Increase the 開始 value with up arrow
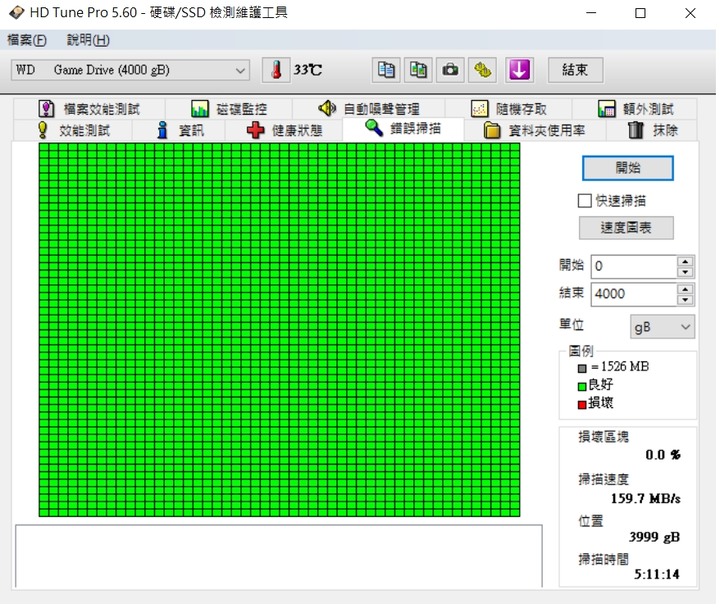The height and width of the screenshot is (608, 720). [685, 261]
